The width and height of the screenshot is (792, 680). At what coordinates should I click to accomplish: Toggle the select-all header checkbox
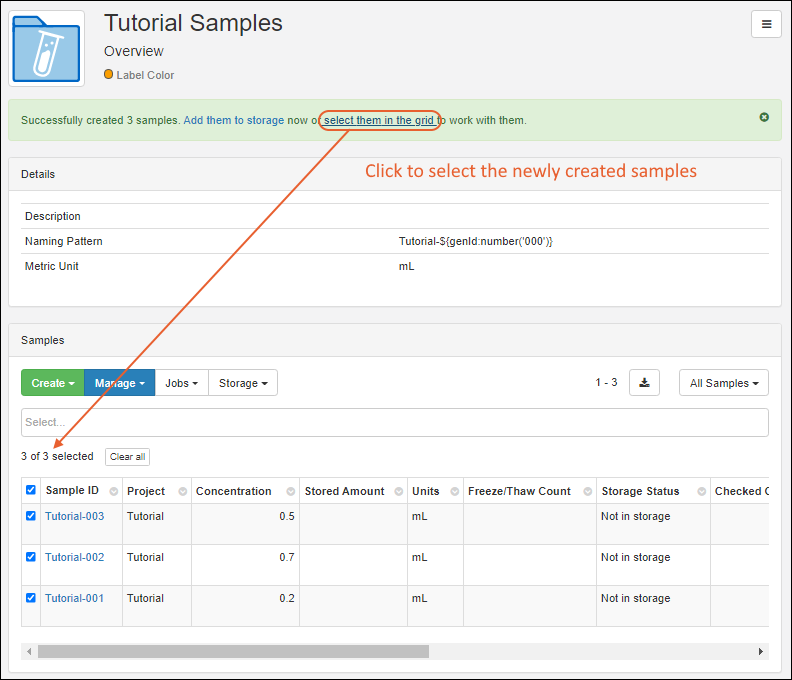pyautogui.click(x=30, y=491)
